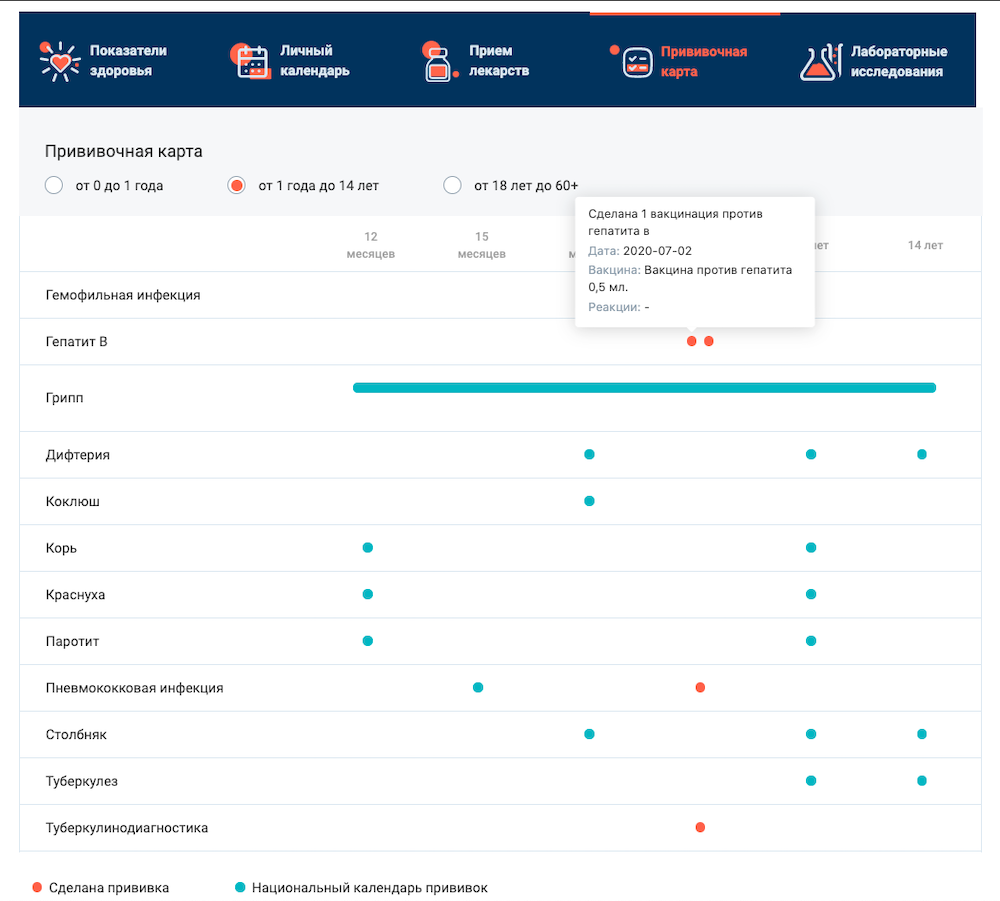Viewport: 1000px width, 901px height.
Task: Click Пневмококковая dot under 15 months
Action: tap(478, 687)
